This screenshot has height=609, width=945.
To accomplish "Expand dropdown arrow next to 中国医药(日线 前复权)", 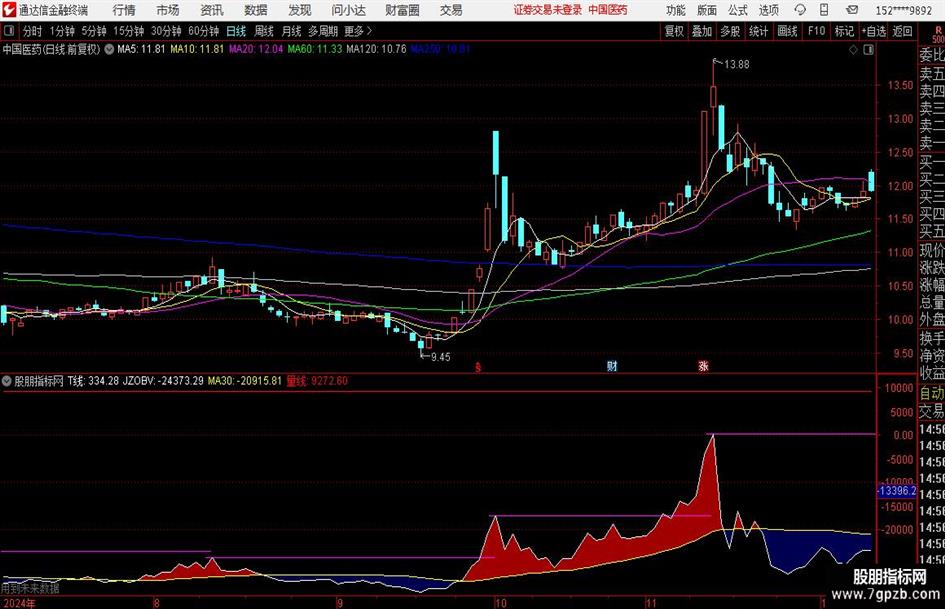I will (109, 49).
